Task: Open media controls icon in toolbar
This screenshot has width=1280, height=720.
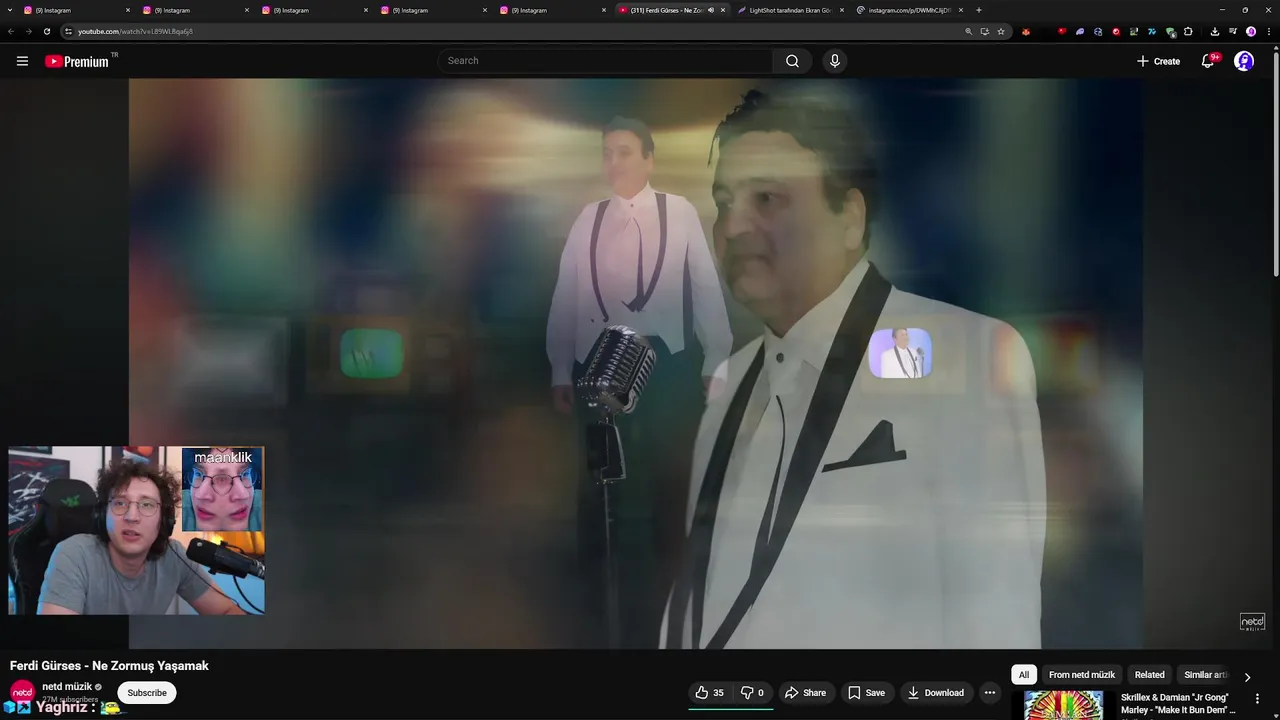Action: [x=1233, y=31]
